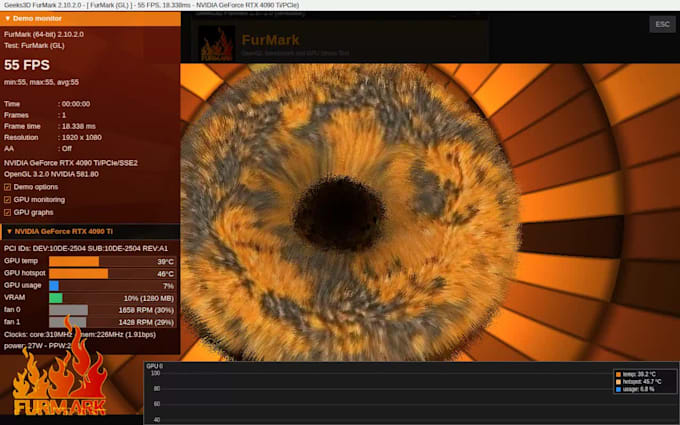The height and width of the screenshot is (425, 680).
Task: Click the GPU usage blue bar
Action: point(54,285)
